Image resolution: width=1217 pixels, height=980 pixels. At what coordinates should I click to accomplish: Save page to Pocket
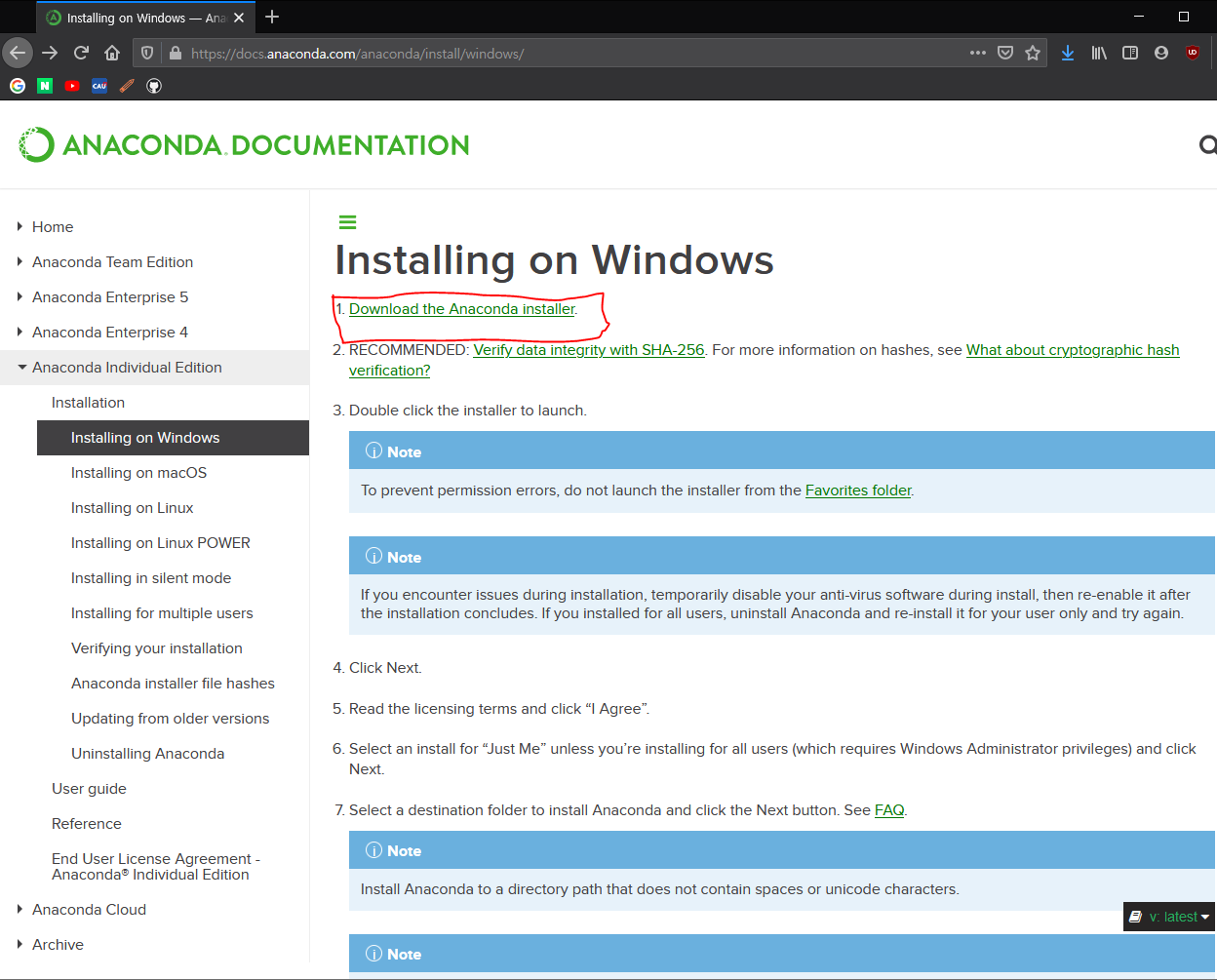[1005, 53]
